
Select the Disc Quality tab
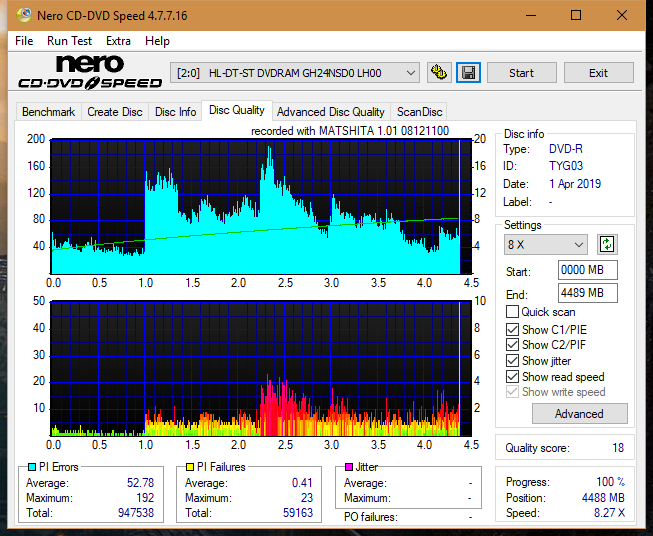click(237, 110)
